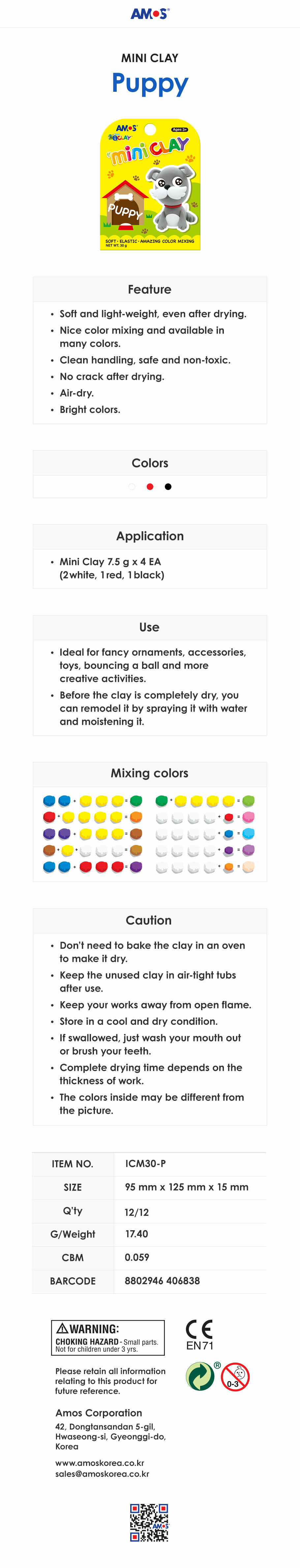
Task: Click the CE EN71 certification mark
Action: 199,1334
